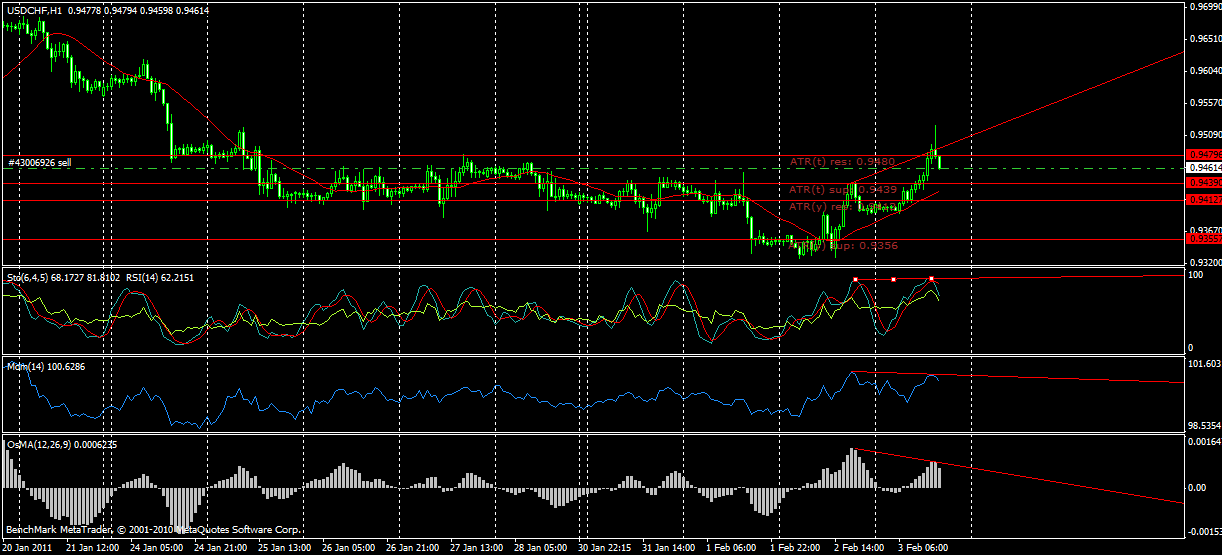Click the 24 Jan 05:00 time label
This screenshot has width=1222, height=555.
click(x=158, y=548)
